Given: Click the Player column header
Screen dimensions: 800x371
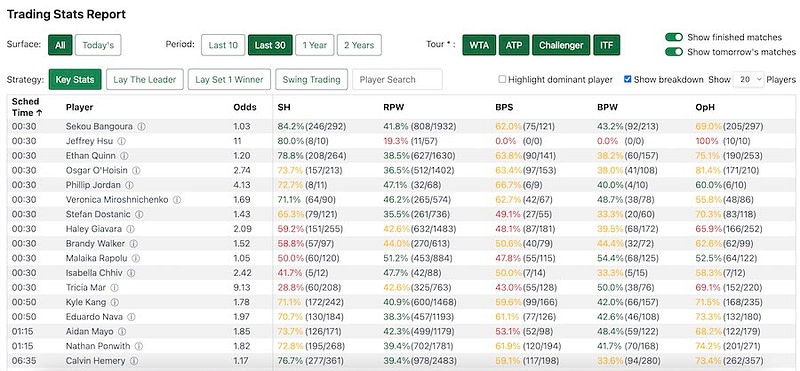Looking at the screenshot, I should [80, 107].
